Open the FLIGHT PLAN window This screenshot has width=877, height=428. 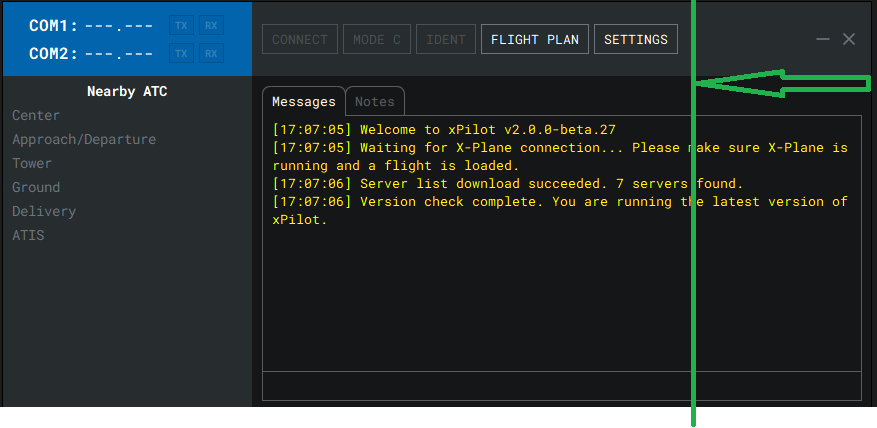534,40
